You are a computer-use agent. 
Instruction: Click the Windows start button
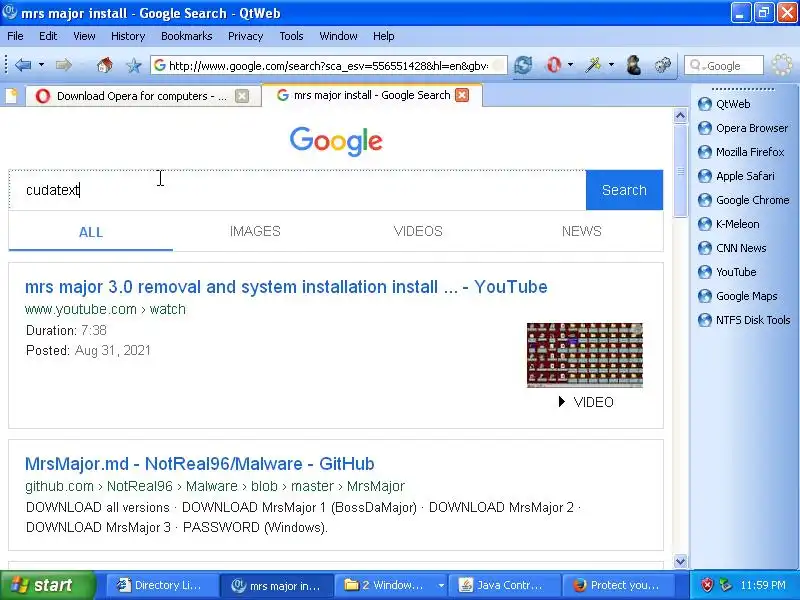click(47, 585)
